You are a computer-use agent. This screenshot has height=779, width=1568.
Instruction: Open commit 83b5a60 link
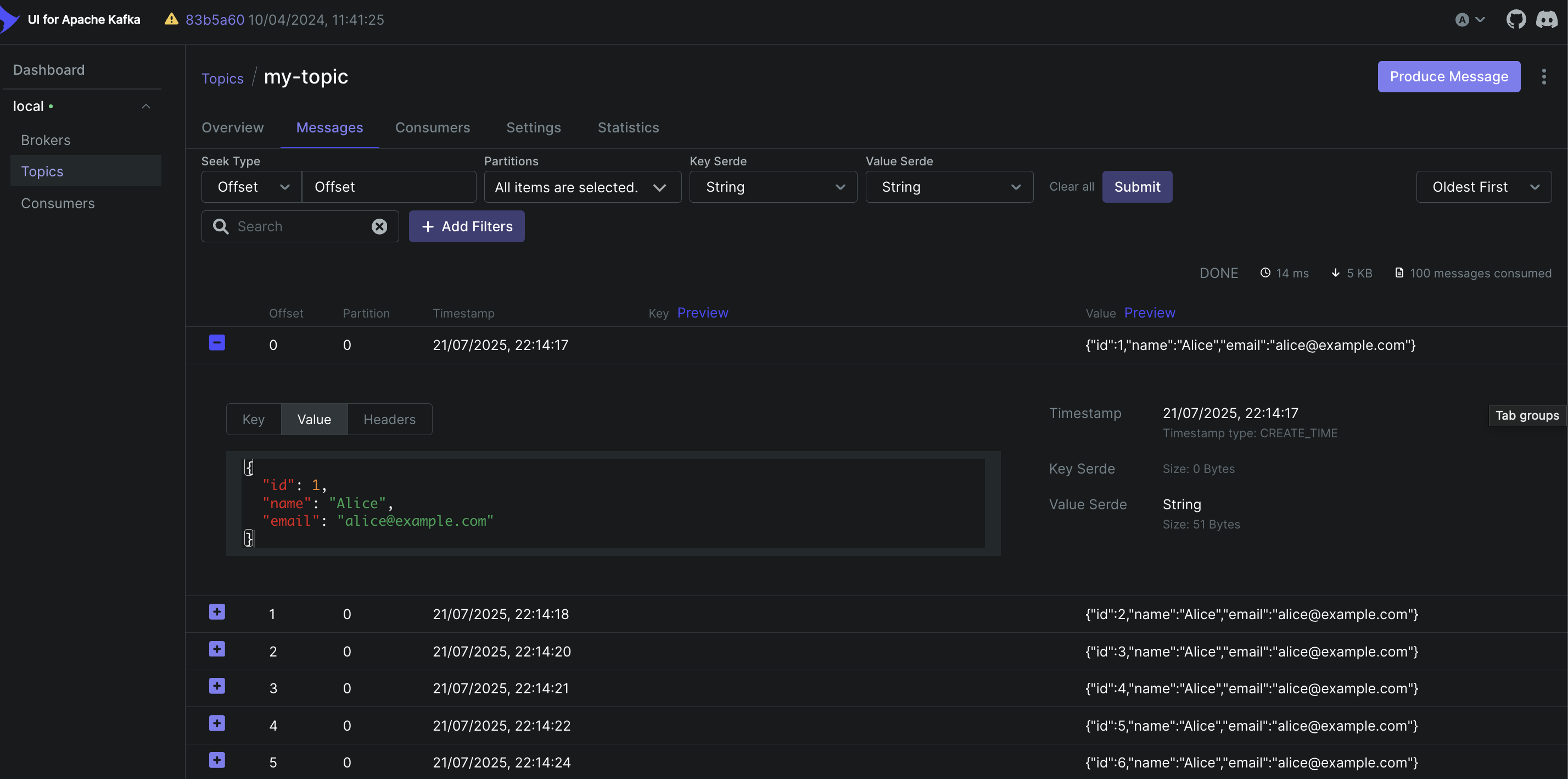click(x=215, y=19)
